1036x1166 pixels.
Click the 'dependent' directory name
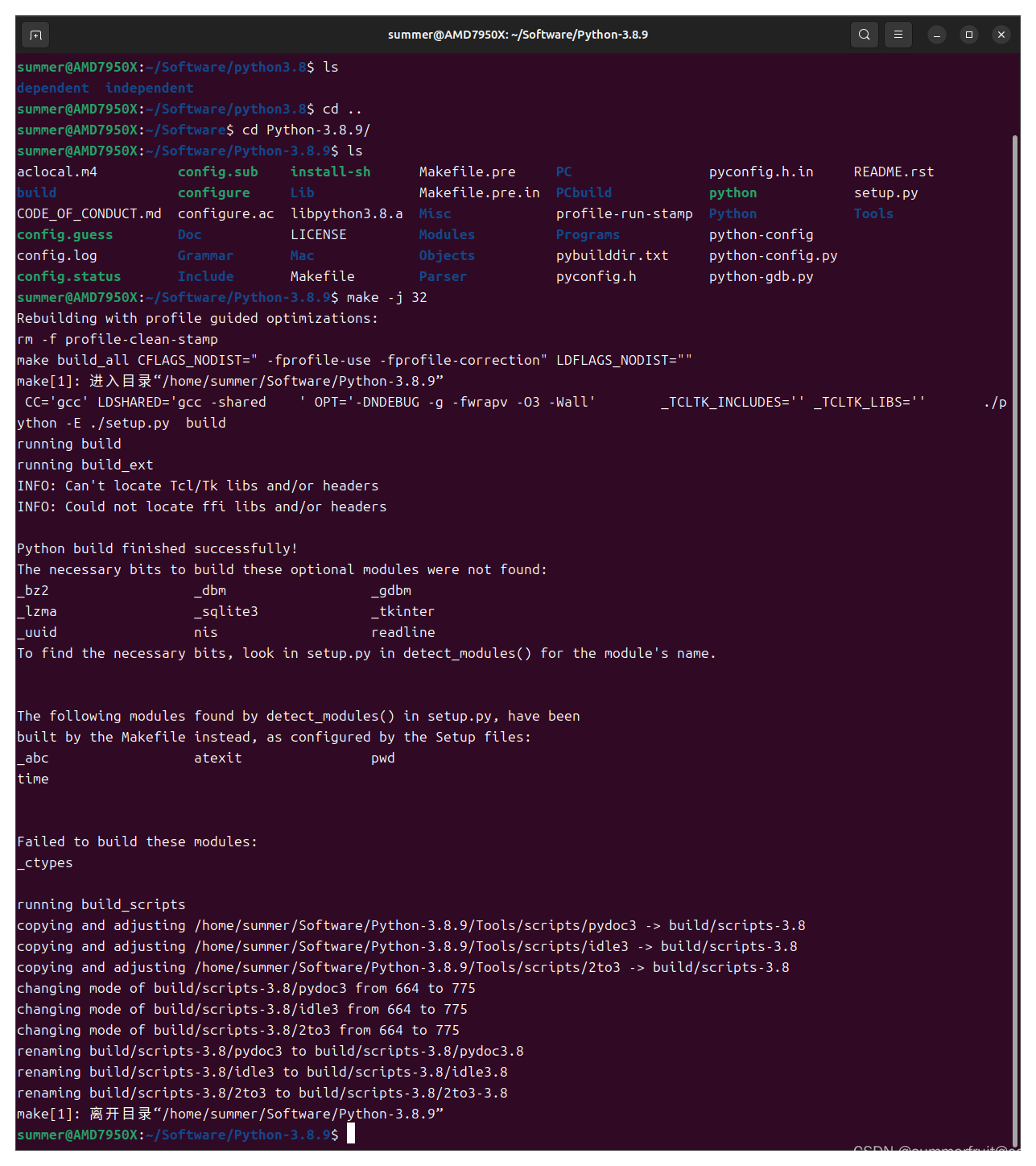pos(53,88)
